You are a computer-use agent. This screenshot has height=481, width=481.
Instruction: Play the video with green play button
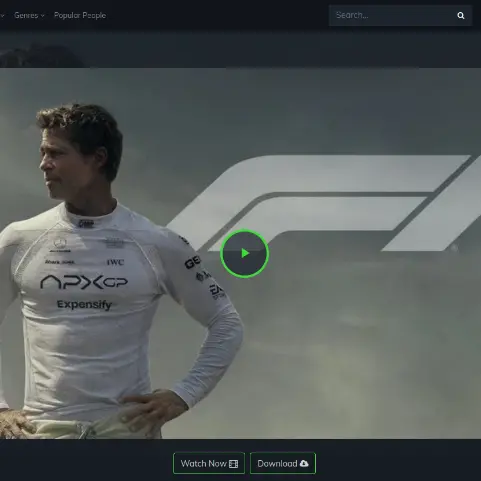(245, 253)
